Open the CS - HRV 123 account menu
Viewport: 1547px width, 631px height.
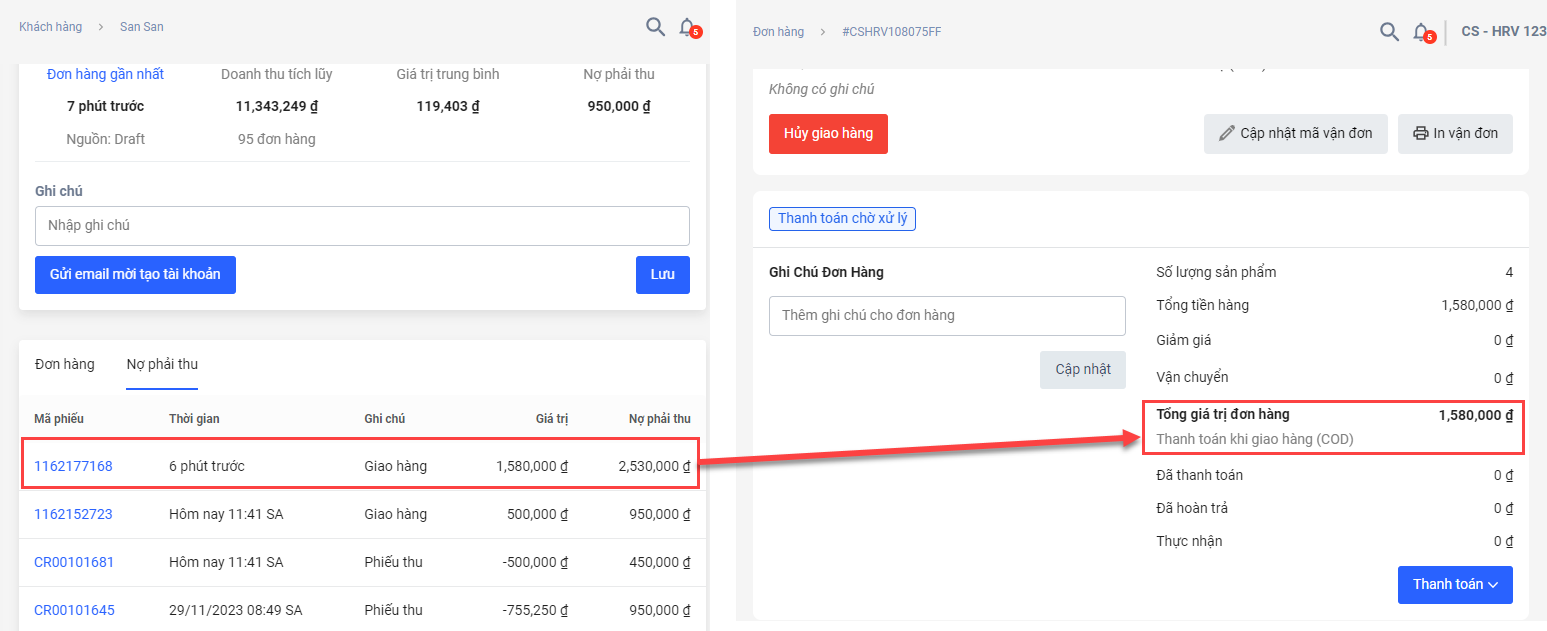click(1503, 32)
